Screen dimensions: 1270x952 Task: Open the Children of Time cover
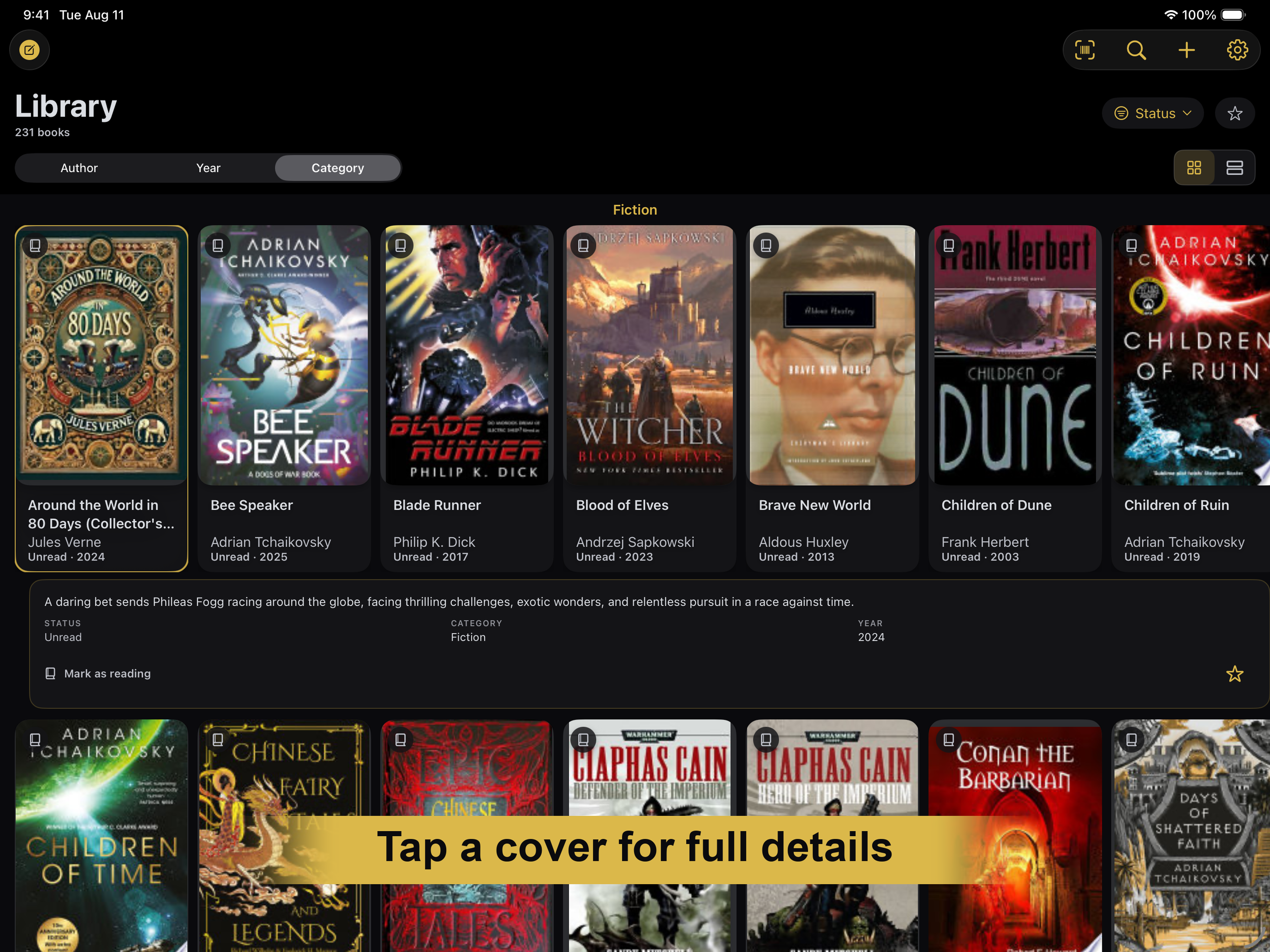101,835
